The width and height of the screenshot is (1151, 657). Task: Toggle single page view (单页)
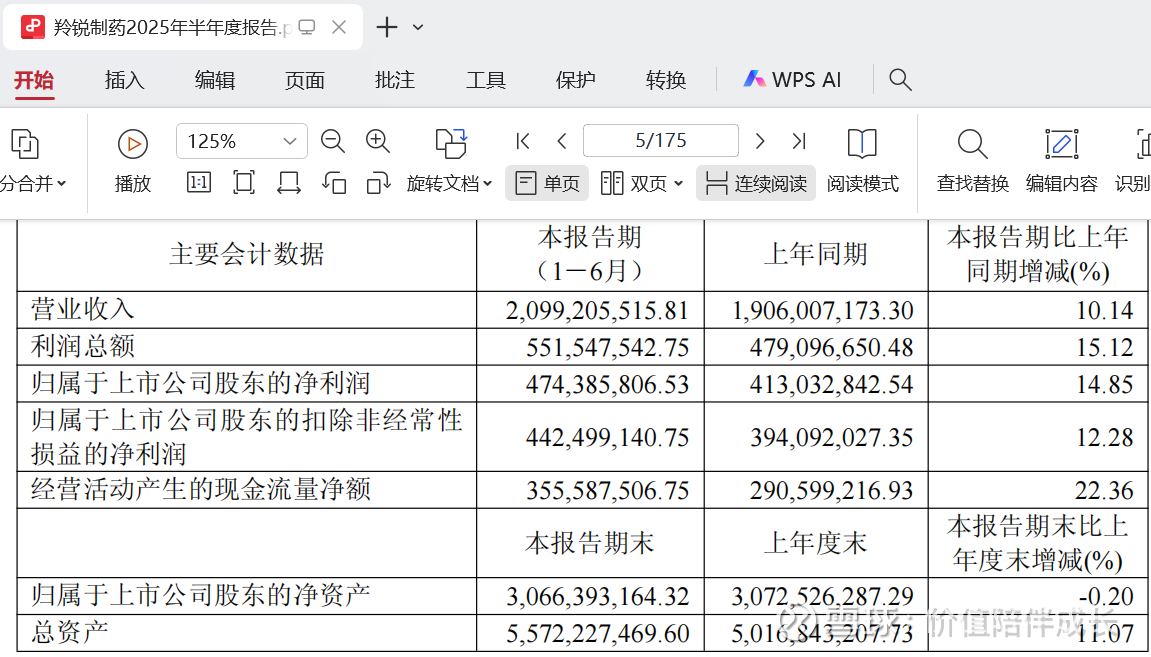pos(547,183)
